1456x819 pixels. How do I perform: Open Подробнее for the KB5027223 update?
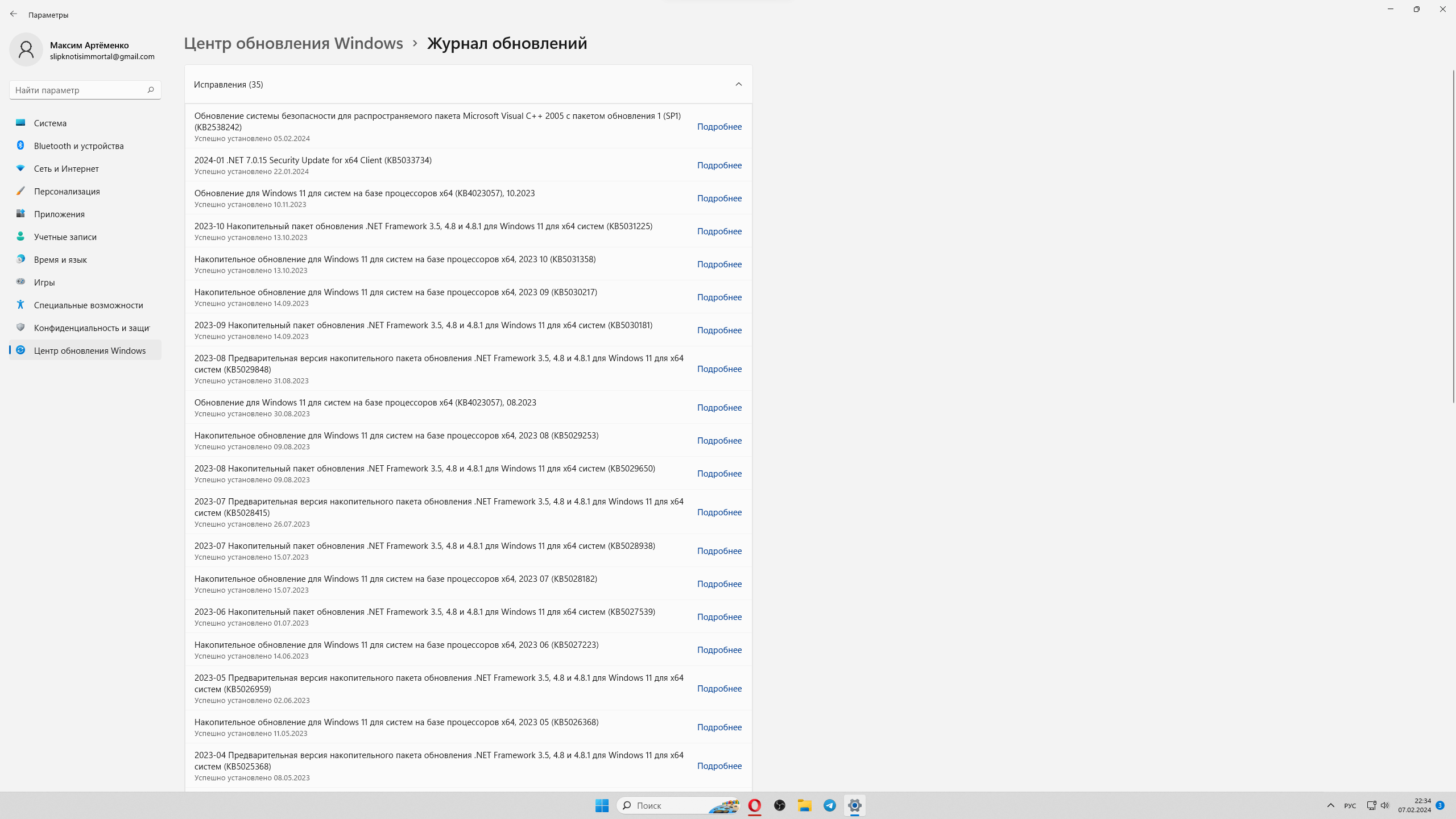[719, 650]
